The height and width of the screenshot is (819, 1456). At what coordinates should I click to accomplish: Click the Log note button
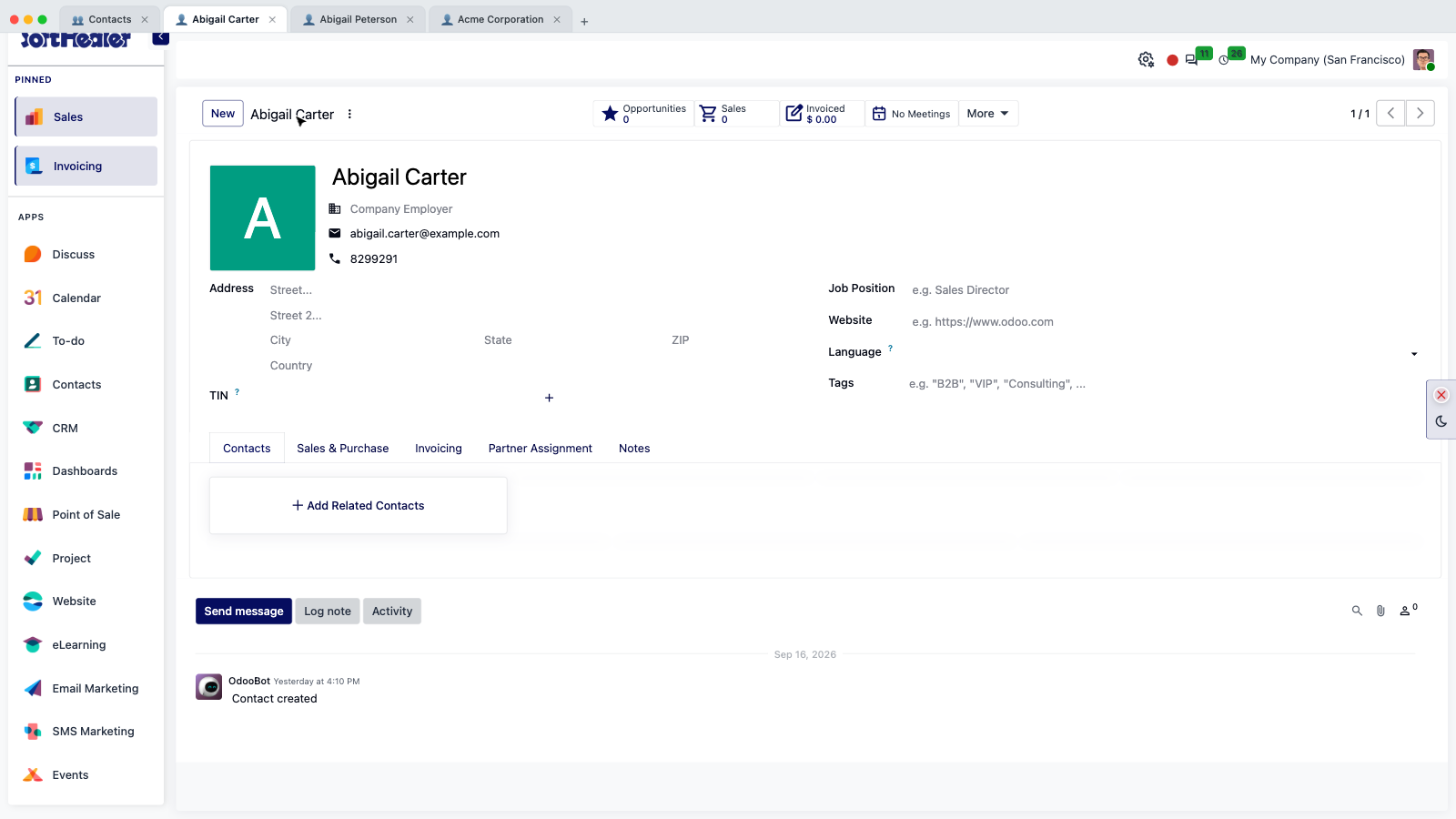328,612
